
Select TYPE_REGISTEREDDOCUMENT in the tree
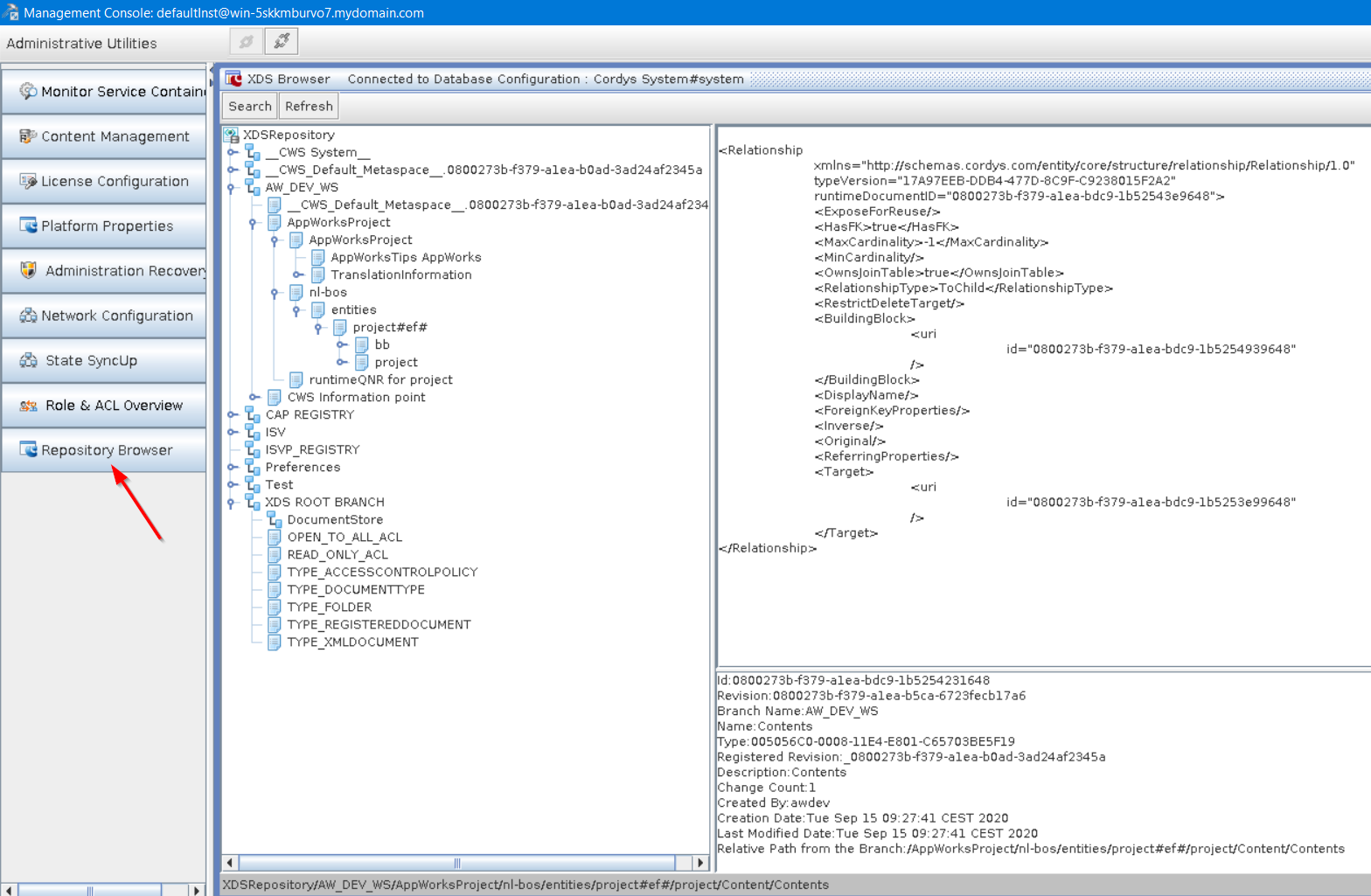[x=379, y=624]
